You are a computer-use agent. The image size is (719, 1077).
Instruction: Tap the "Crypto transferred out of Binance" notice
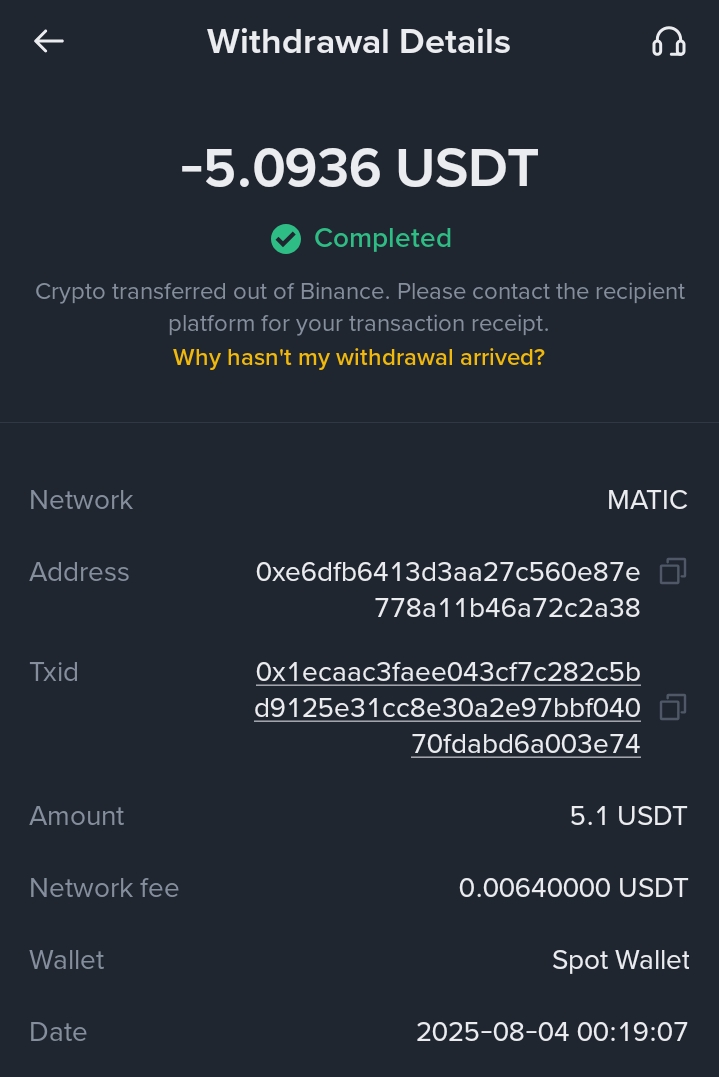359,307
